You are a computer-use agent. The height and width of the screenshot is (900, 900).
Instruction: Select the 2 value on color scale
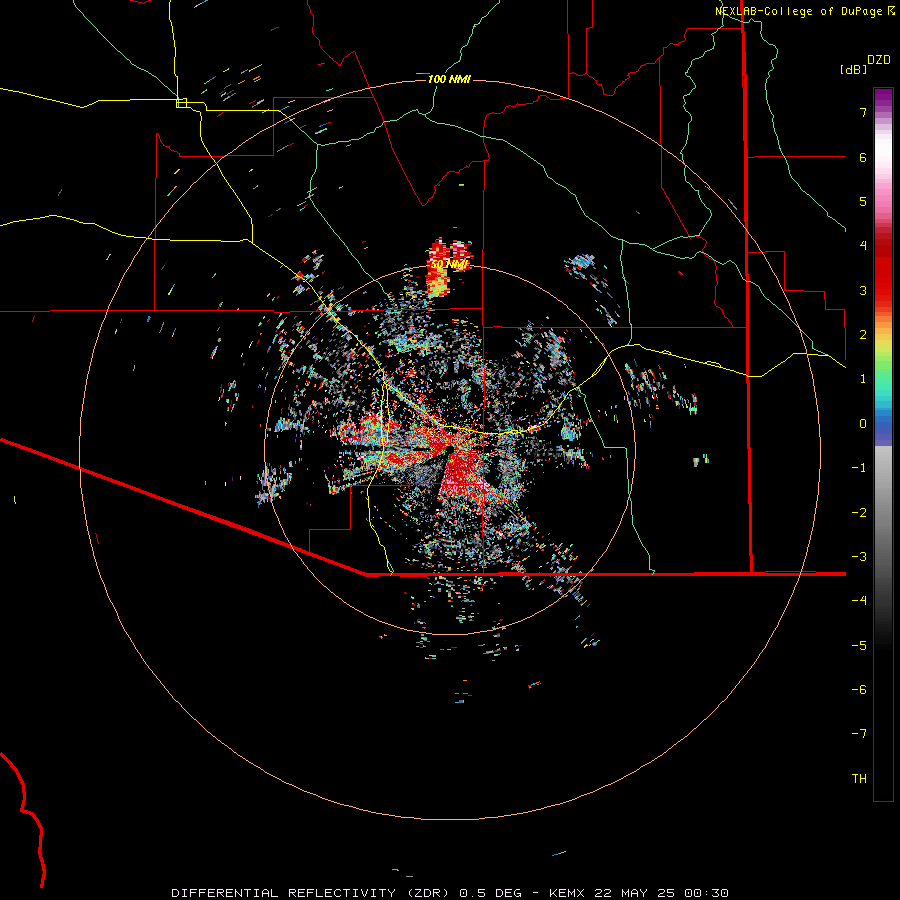(863, 335)
